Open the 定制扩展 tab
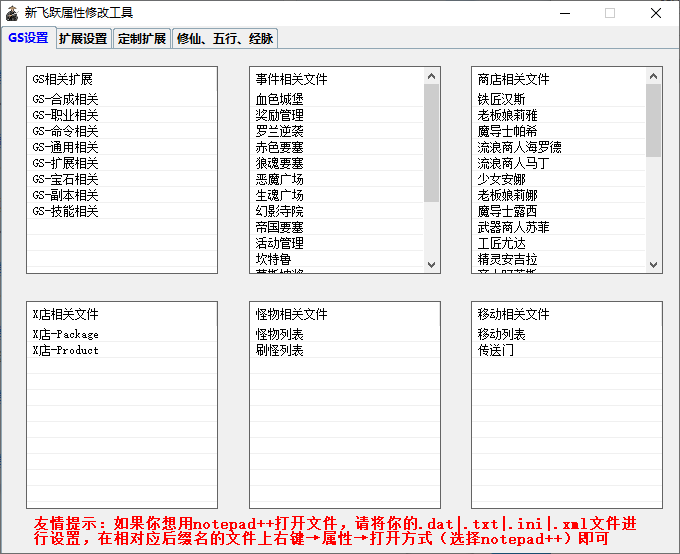Image resolution: width=680 pixels, height=554 pixels. tap(142, 39)
